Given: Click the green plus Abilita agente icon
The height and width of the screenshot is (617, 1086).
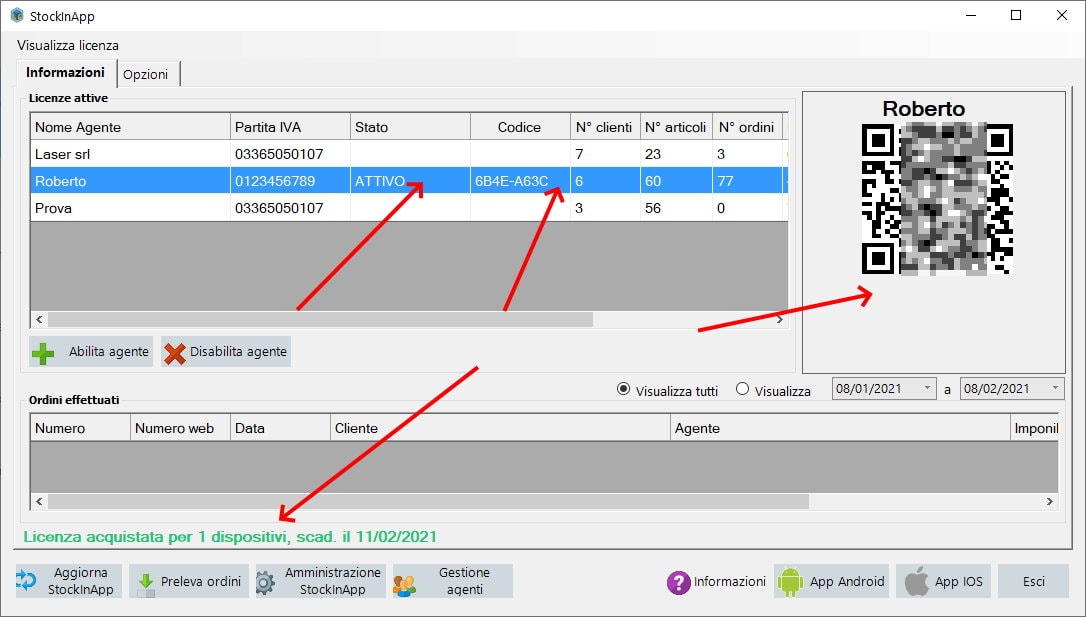Looking at the screenshot, I should (43, 352).
